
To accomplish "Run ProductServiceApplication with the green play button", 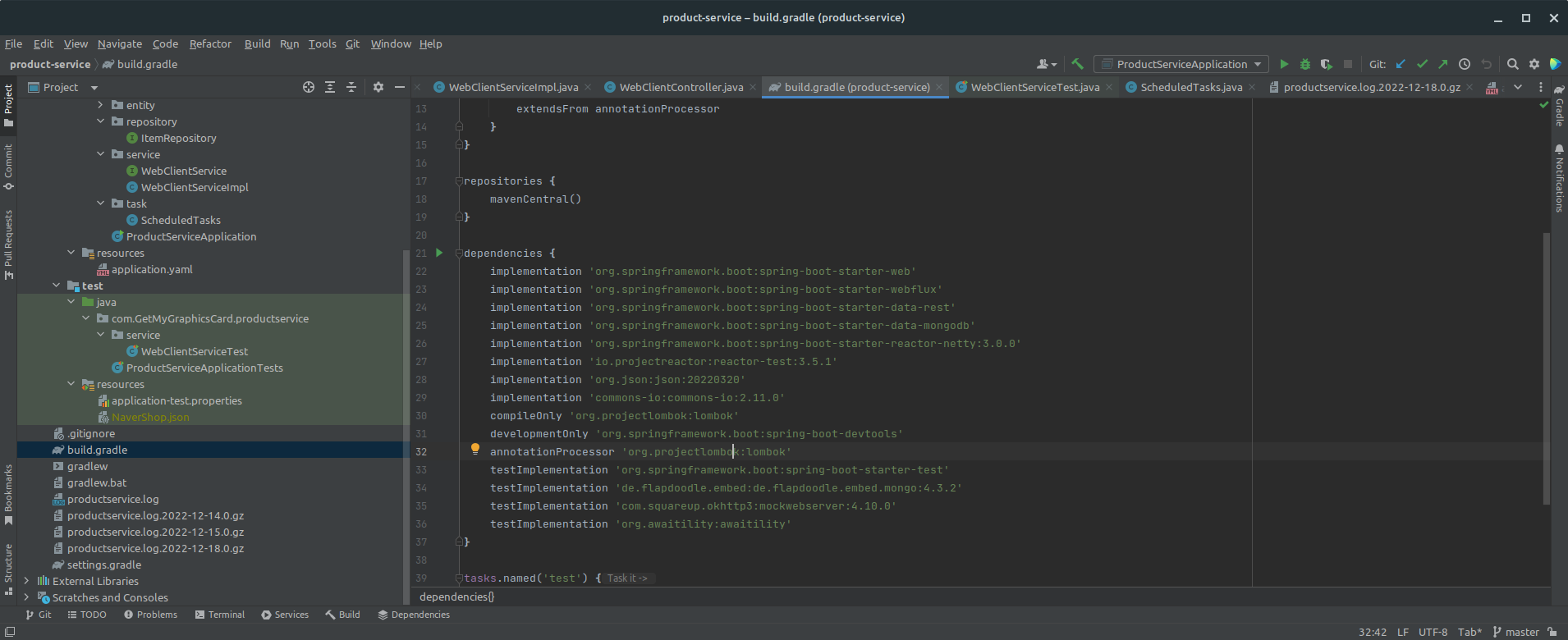I will tap(1284, 64).
